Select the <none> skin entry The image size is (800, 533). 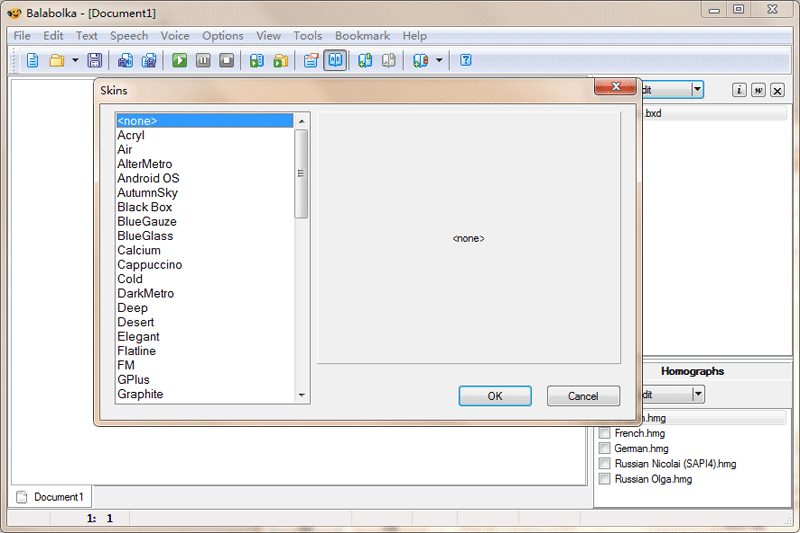(x=205, y=121)
